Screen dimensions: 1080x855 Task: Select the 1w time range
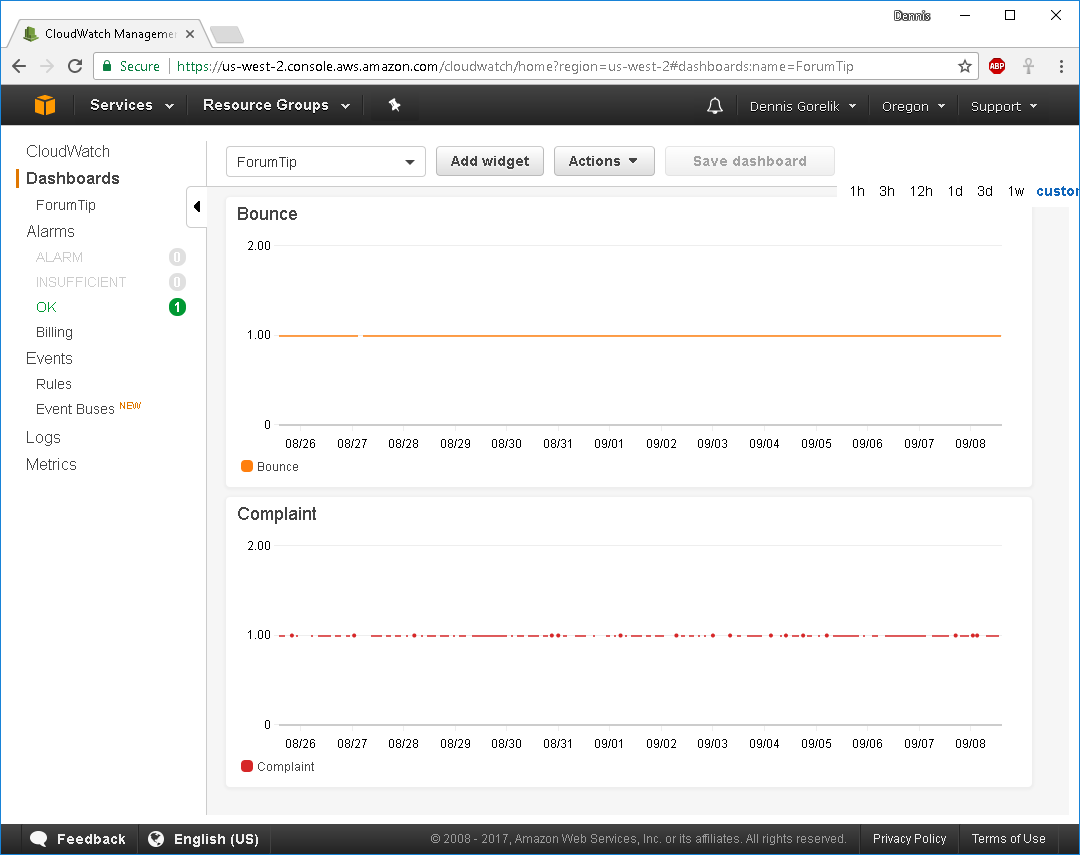pyautogui.click(x=1016, y=191)
